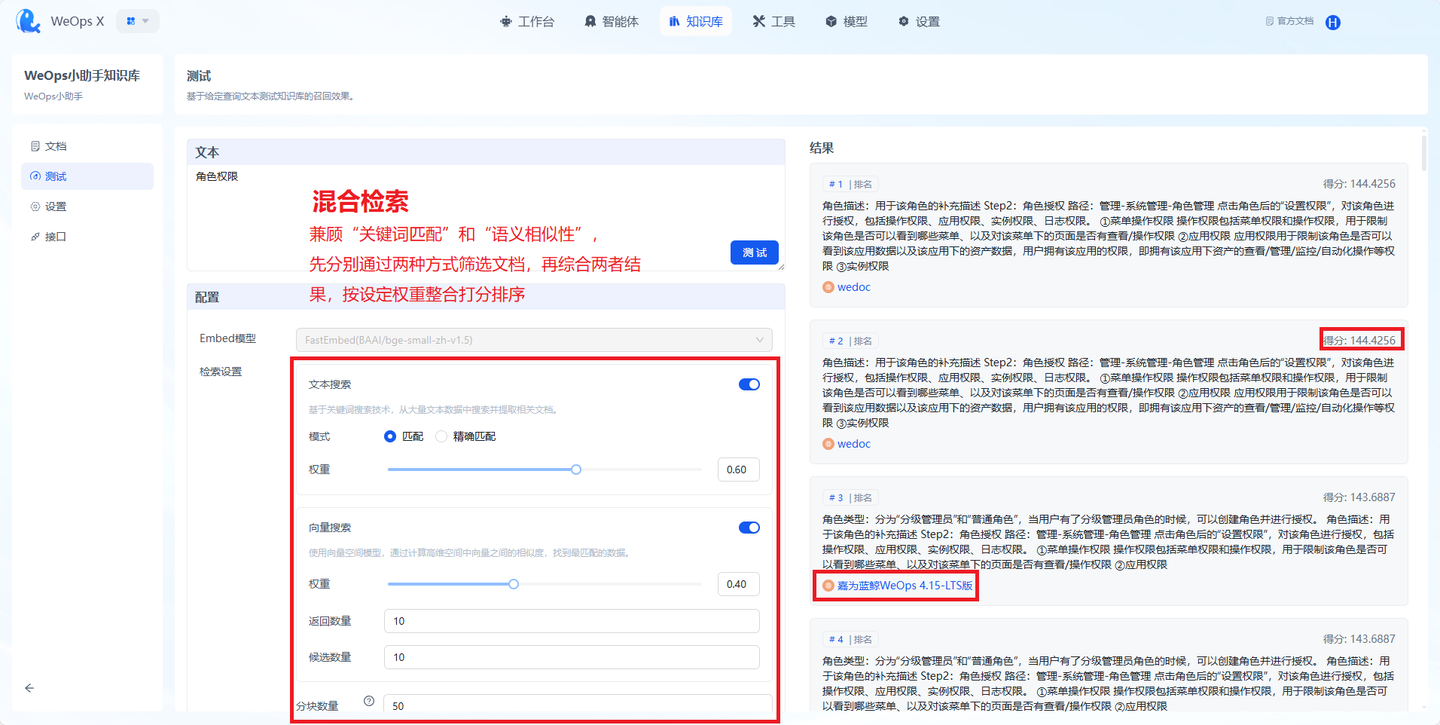The height and width of the screenshot is (725, 1440).
Task: Open the 模型 tab
Action: 847,21
